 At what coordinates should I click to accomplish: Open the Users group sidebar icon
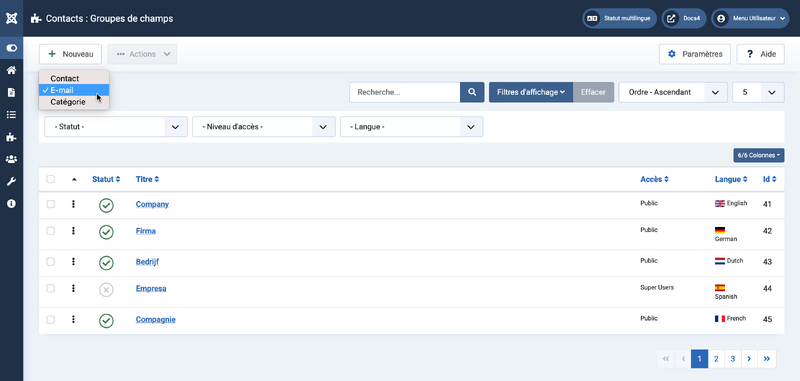pyautogui.click(x=11, y=159)
